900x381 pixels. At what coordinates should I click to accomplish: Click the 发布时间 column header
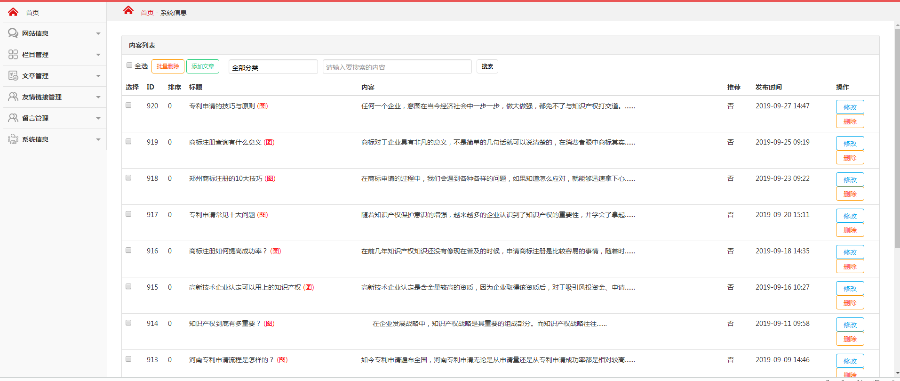pos(769,87)
